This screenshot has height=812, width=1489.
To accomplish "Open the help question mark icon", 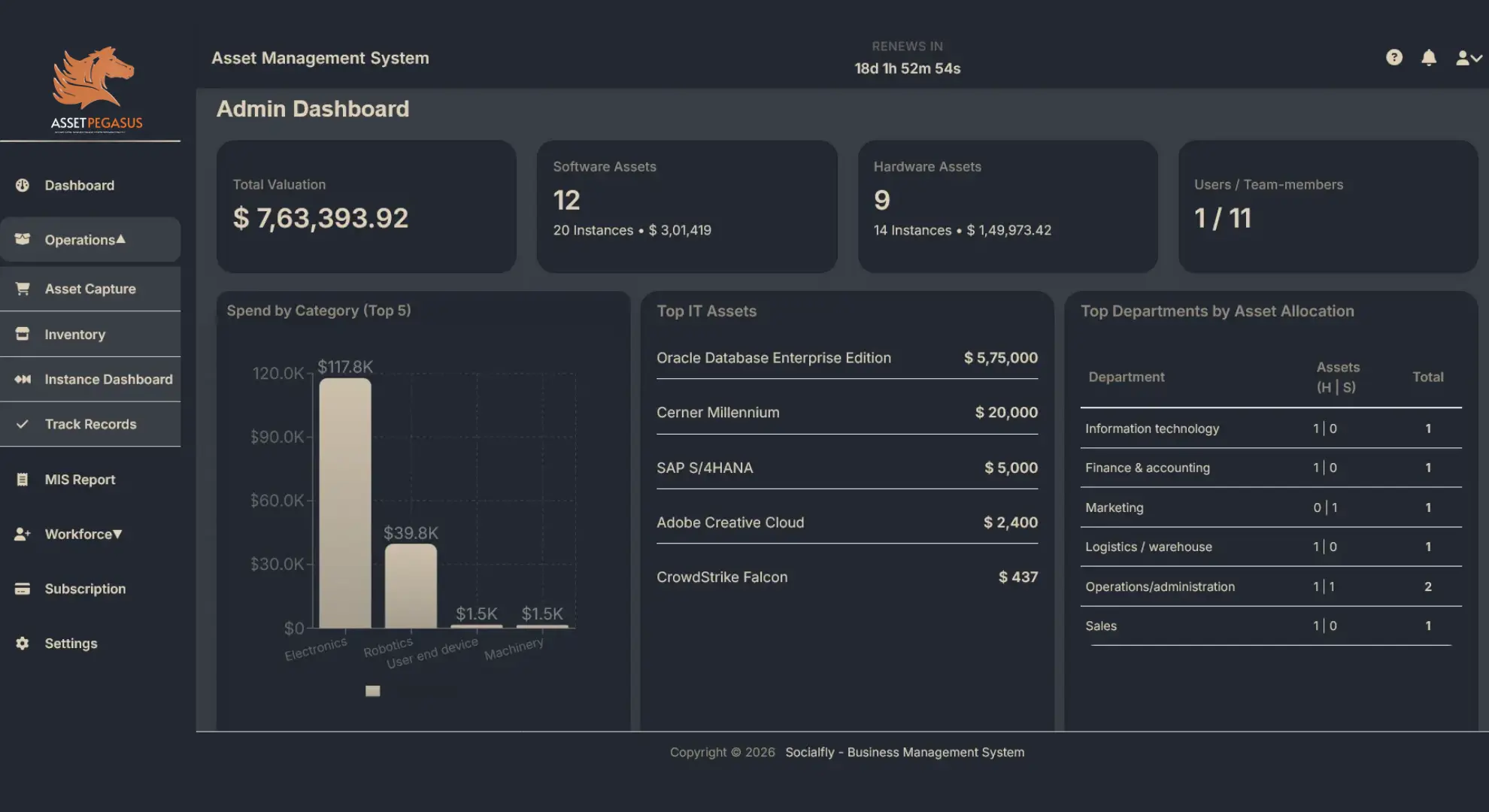I will [1393, 58].
